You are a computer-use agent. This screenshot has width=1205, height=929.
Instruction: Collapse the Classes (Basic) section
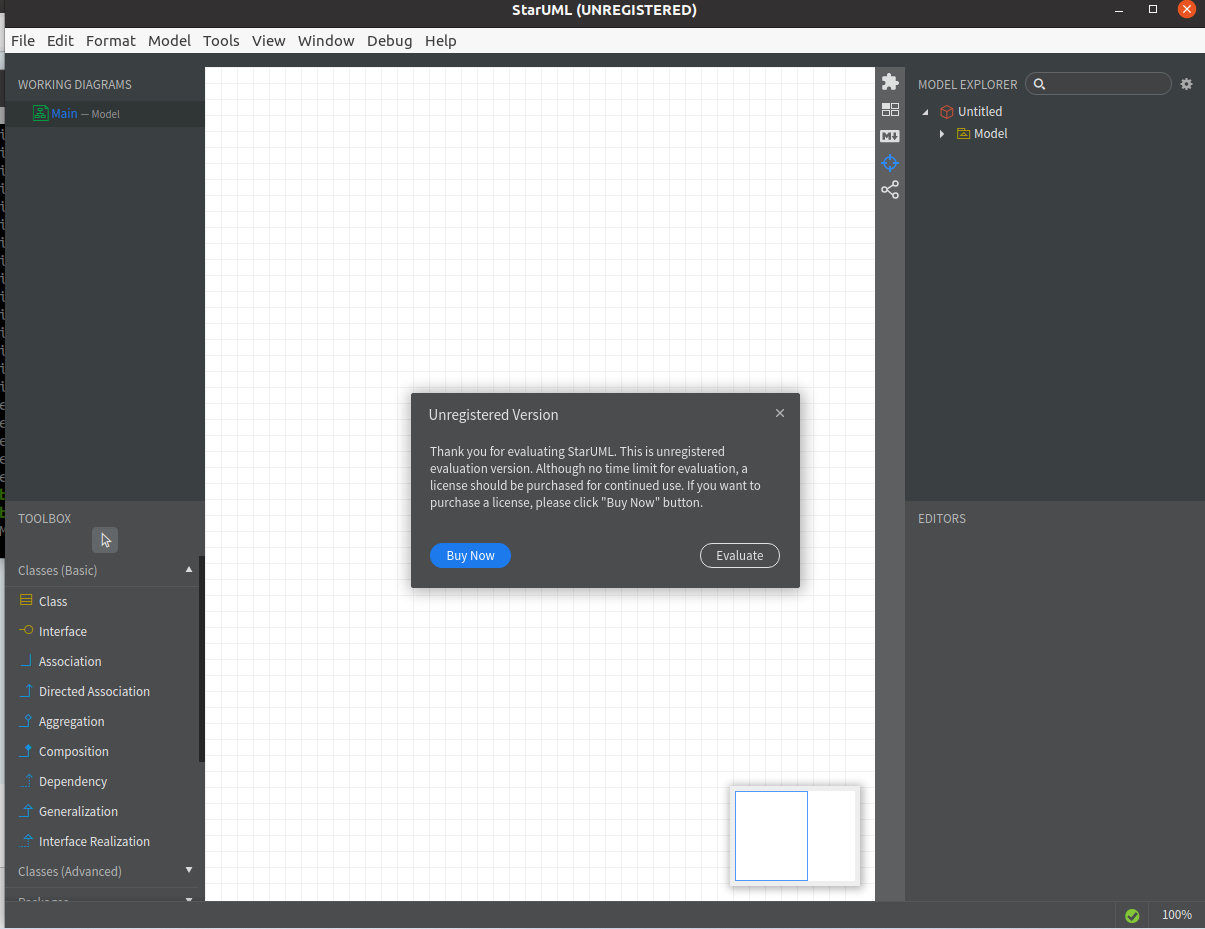pyautogui.click(x=189, y=570)
